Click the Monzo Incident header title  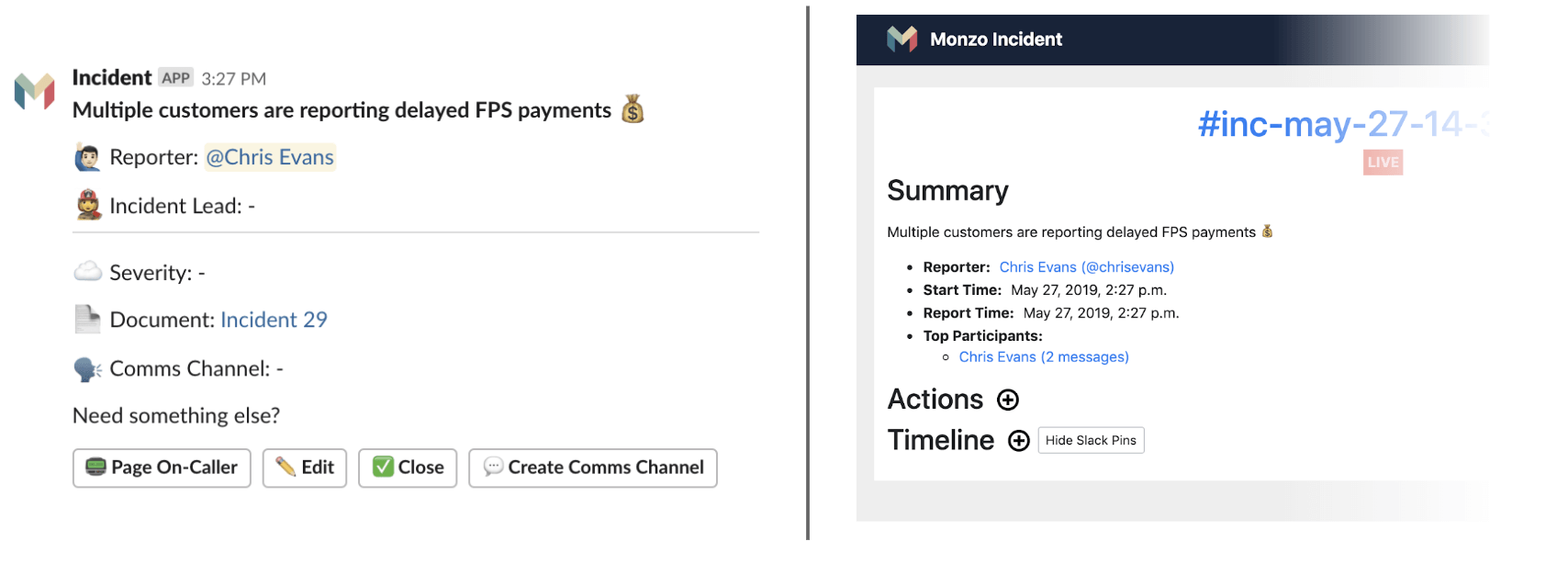tap(996, 39)
